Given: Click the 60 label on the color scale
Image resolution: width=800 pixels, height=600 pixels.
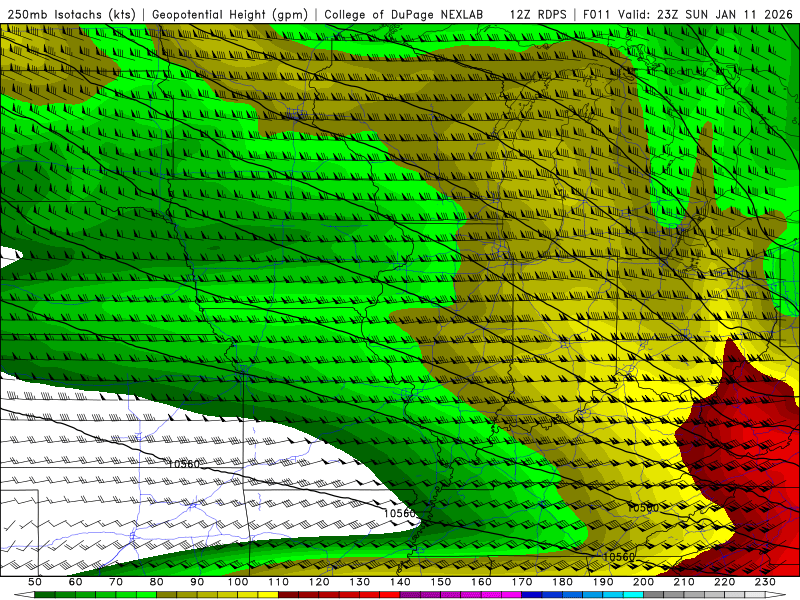Looking at the screenshot, I should coord(76,582).
